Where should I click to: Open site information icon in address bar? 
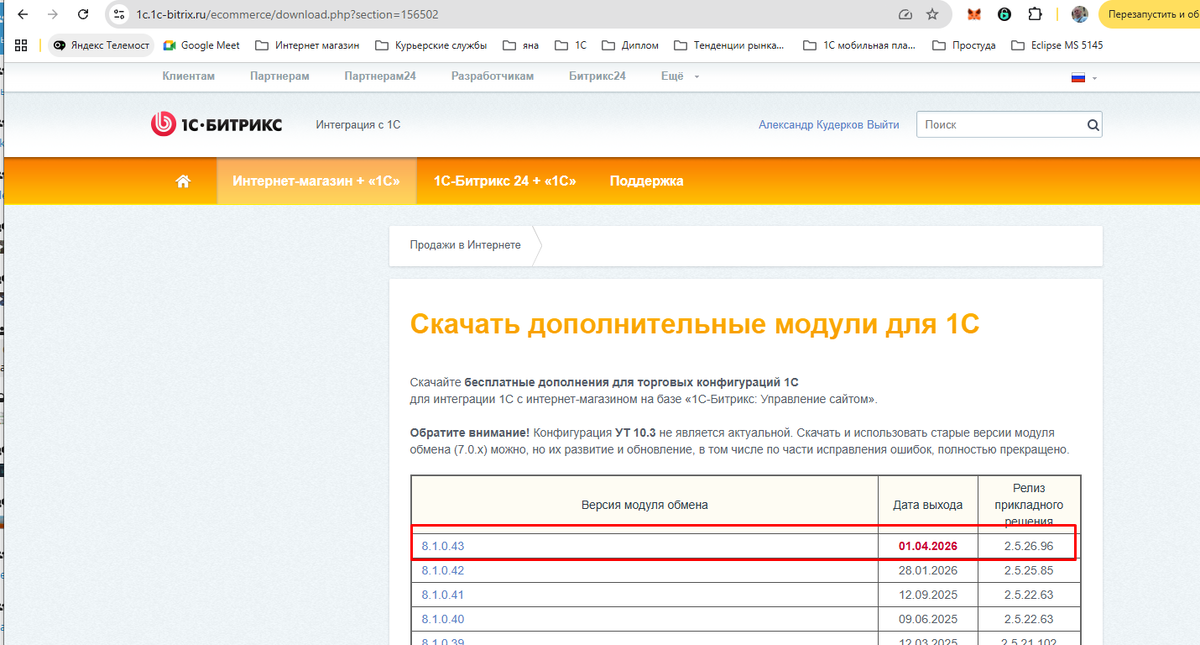click(x=120, y=15)
